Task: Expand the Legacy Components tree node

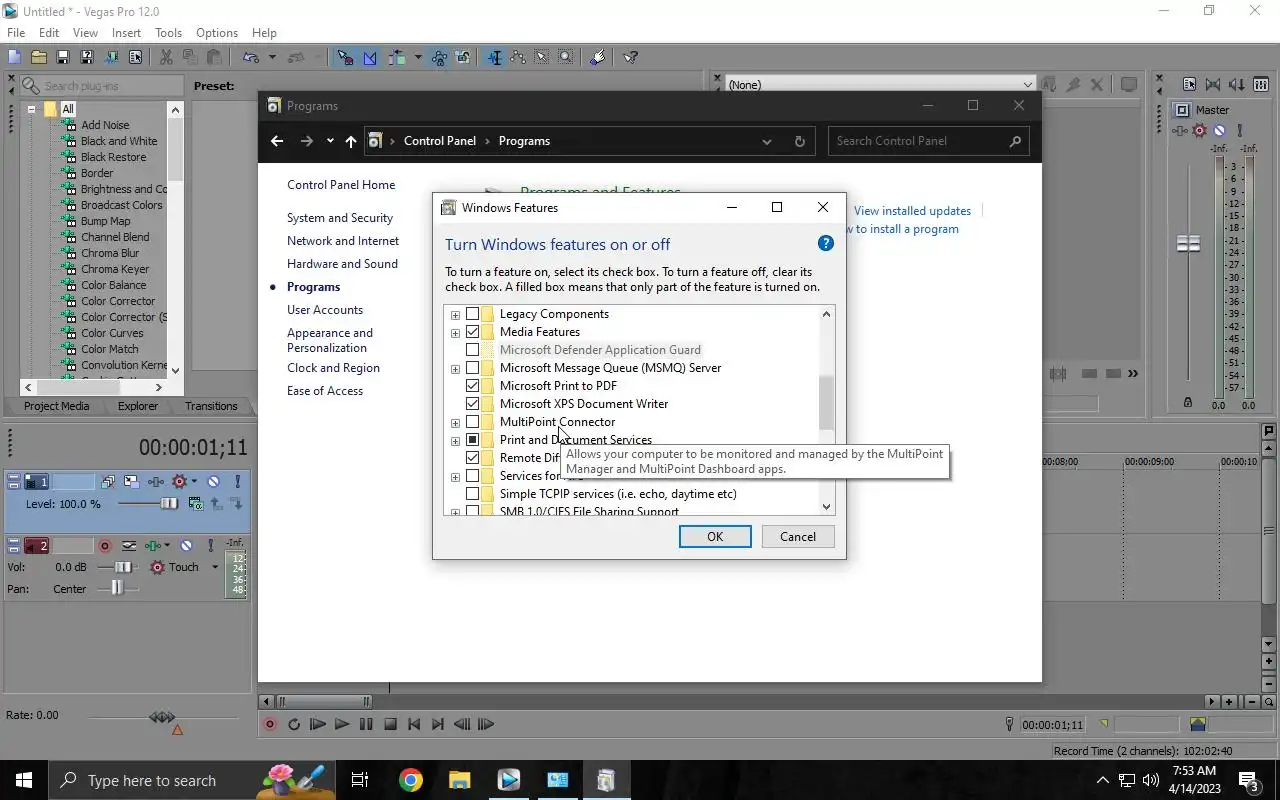Action: click(455, 315)
